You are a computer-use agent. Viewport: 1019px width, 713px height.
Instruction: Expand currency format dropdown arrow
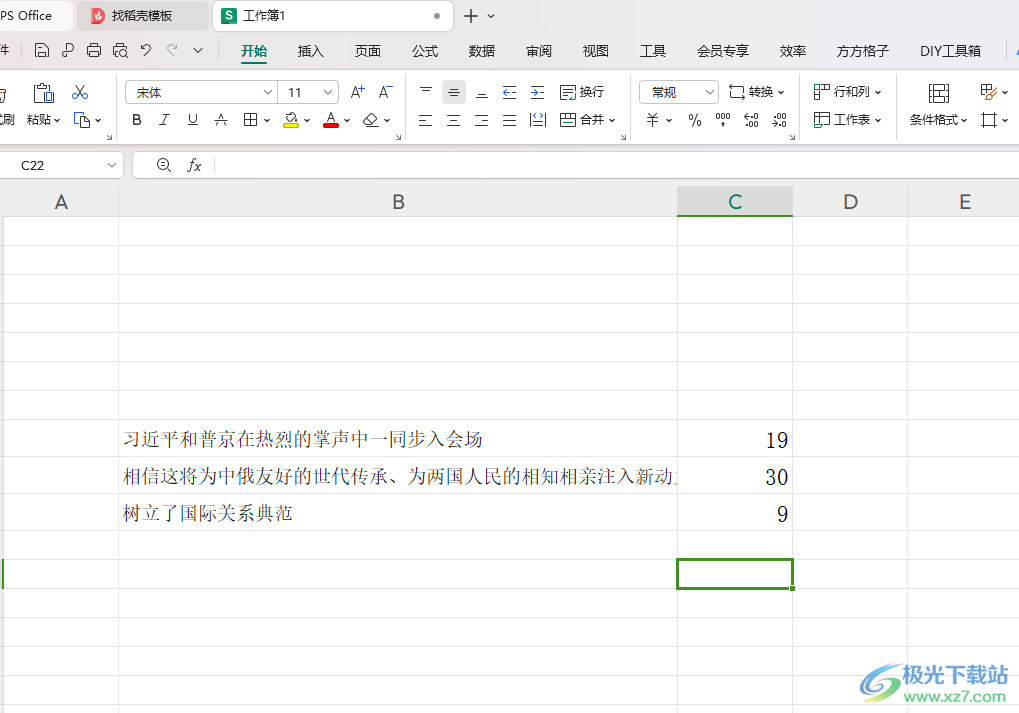669,120
